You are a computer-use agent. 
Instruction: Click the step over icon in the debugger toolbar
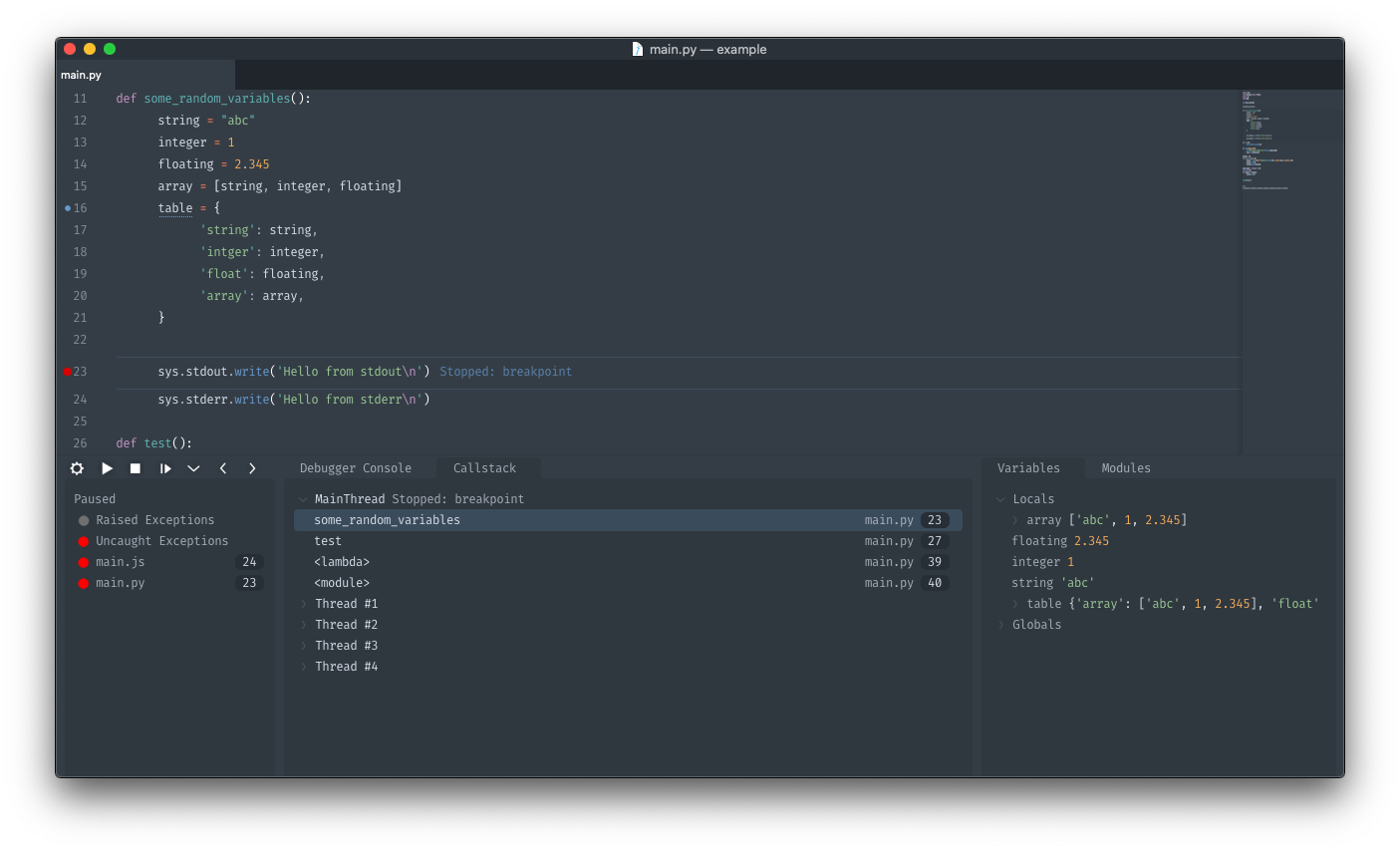[164, 468]
